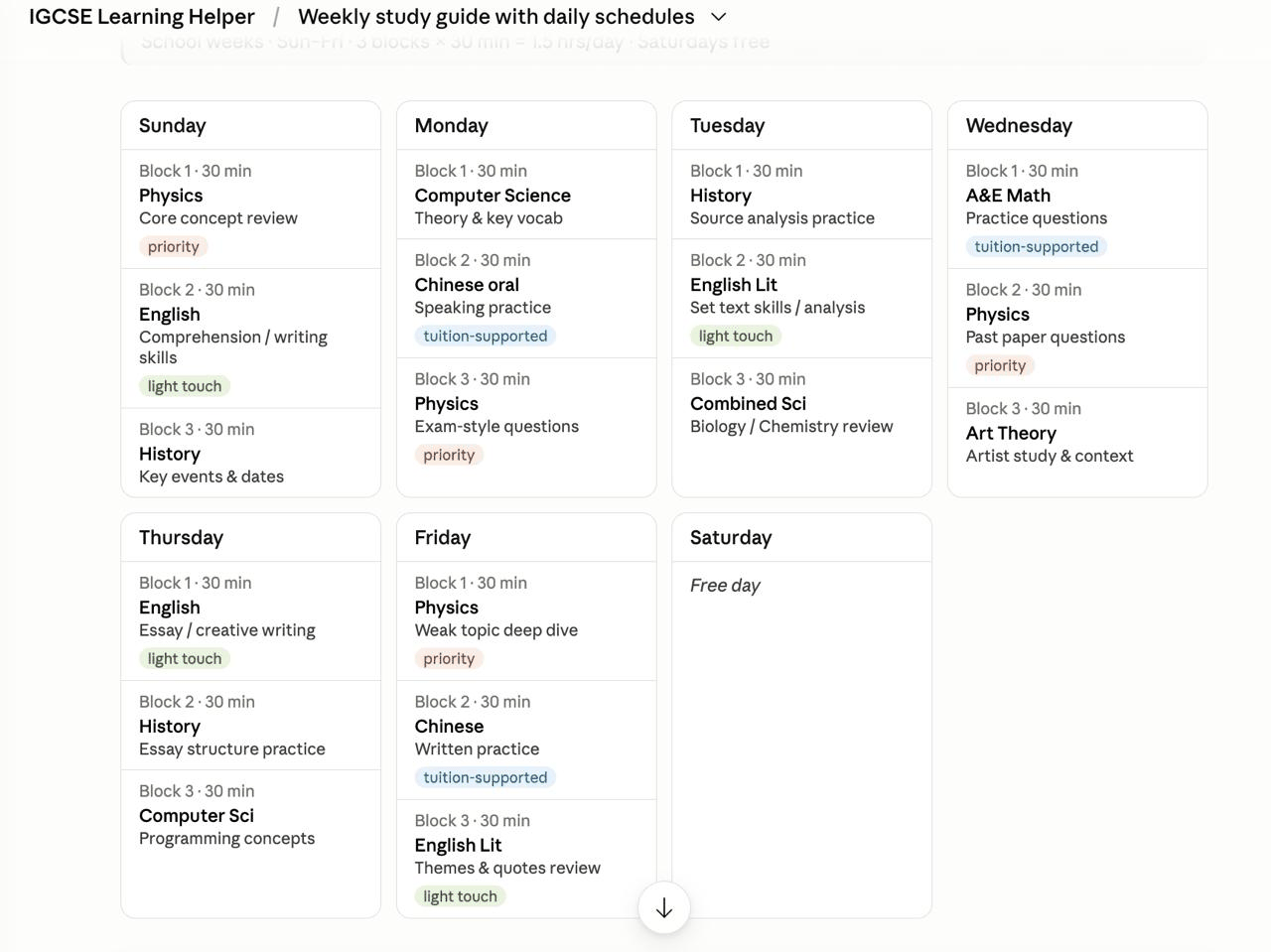Click tuition-supported tag under Friday Chinese
1271x952 pixels.
[x=485, y=777]
